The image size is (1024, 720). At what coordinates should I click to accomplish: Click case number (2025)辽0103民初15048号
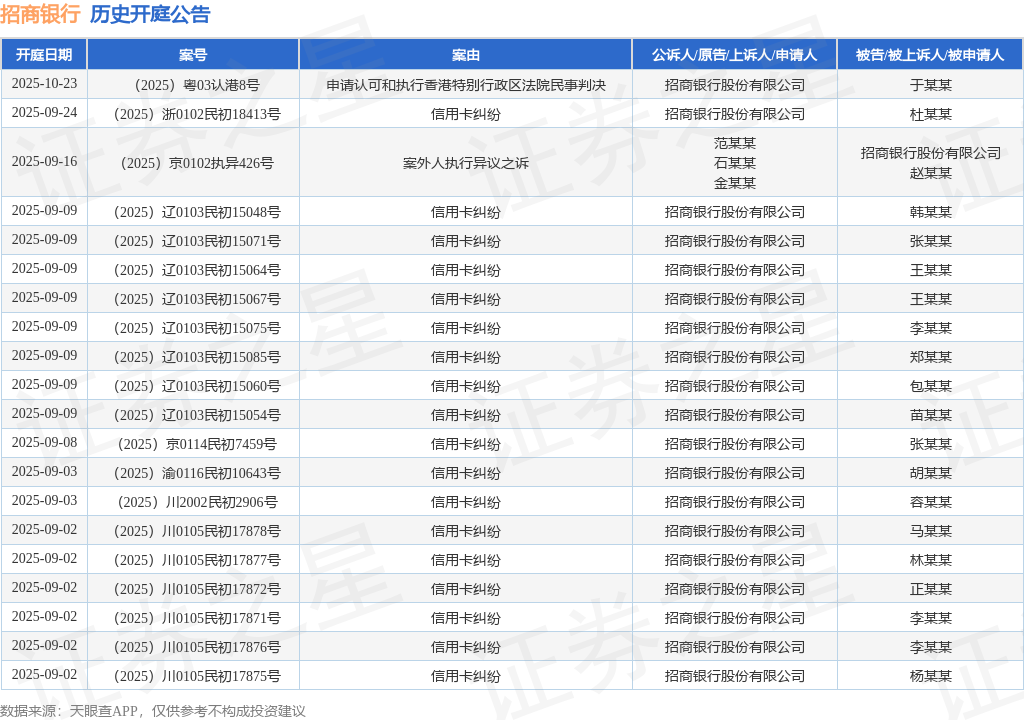click(x=193, y=212)
